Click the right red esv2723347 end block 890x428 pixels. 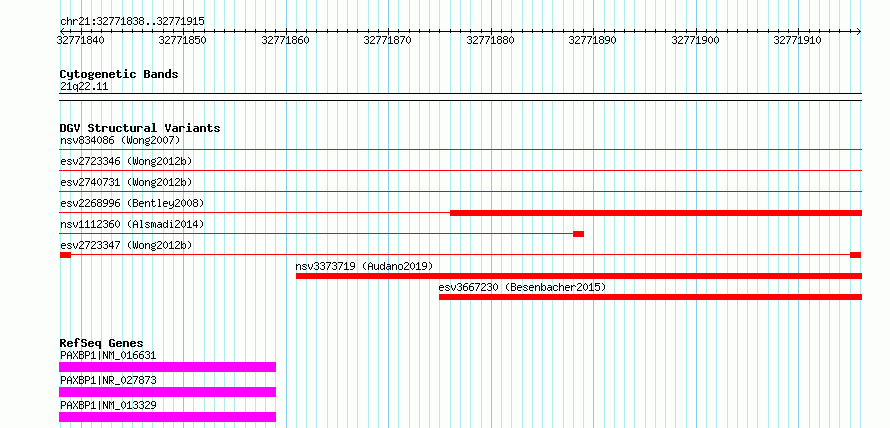856,255
